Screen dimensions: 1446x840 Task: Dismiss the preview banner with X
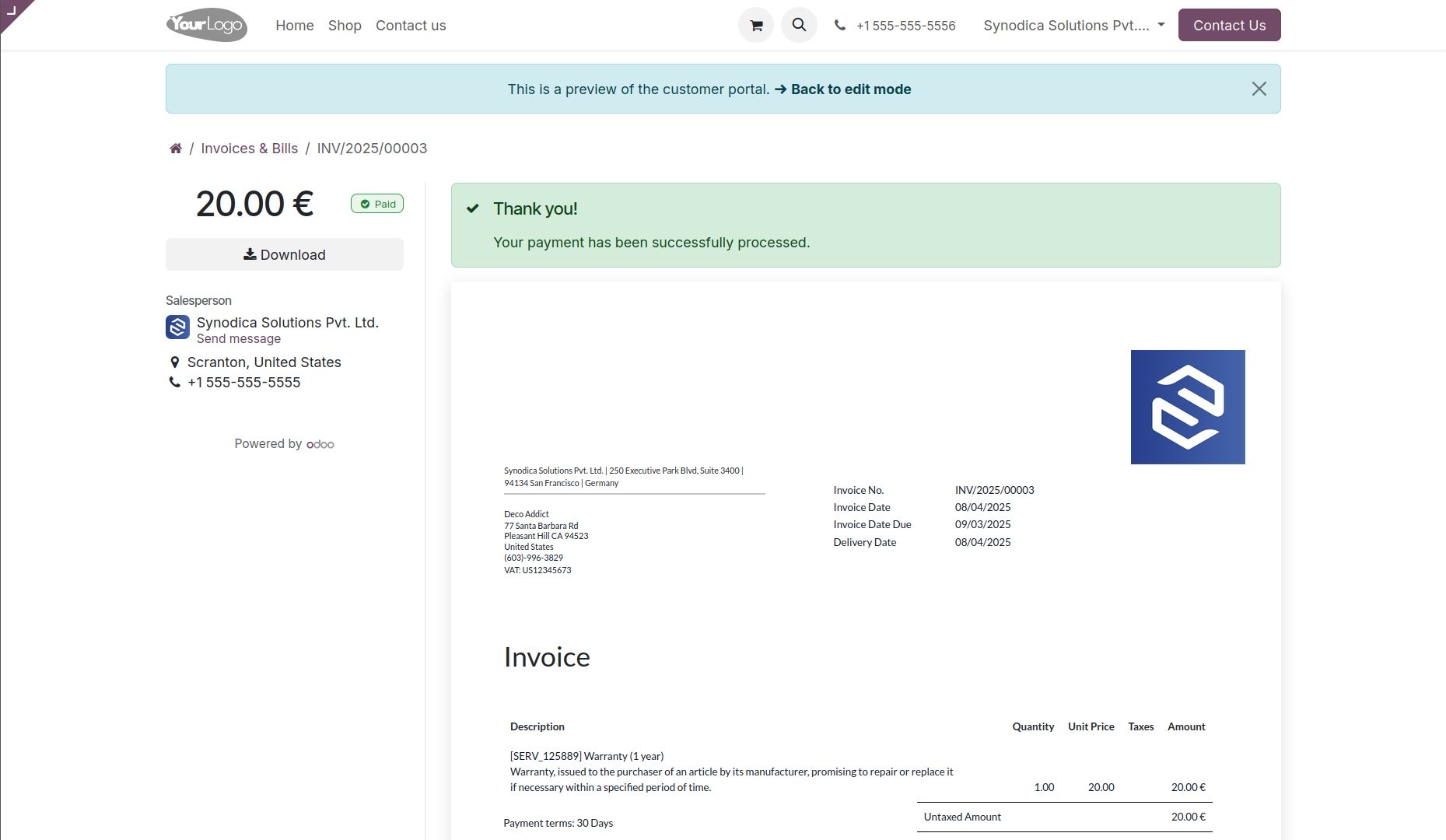(1259, 89)
